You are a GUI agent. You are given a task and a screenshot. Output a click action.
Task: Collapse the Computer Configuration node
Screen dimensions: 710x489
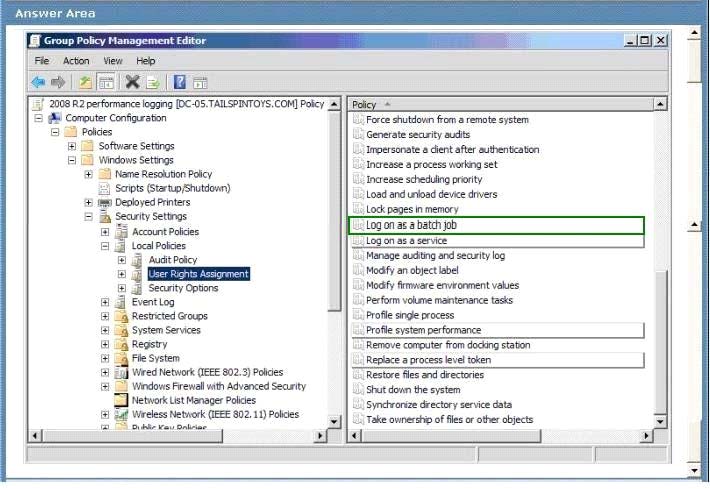(39, 118)
